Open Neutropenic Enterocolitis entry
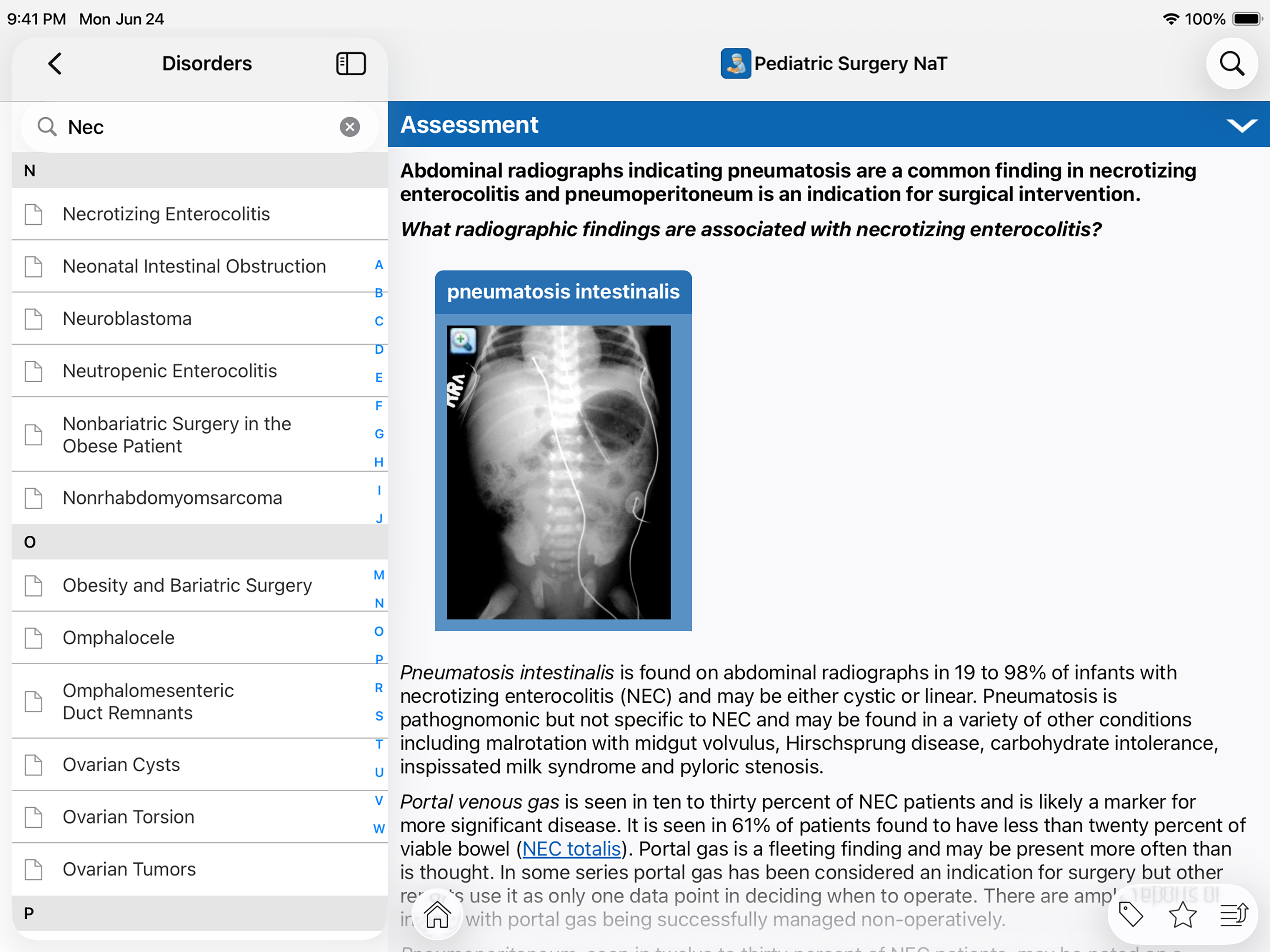 click(199, 371)
